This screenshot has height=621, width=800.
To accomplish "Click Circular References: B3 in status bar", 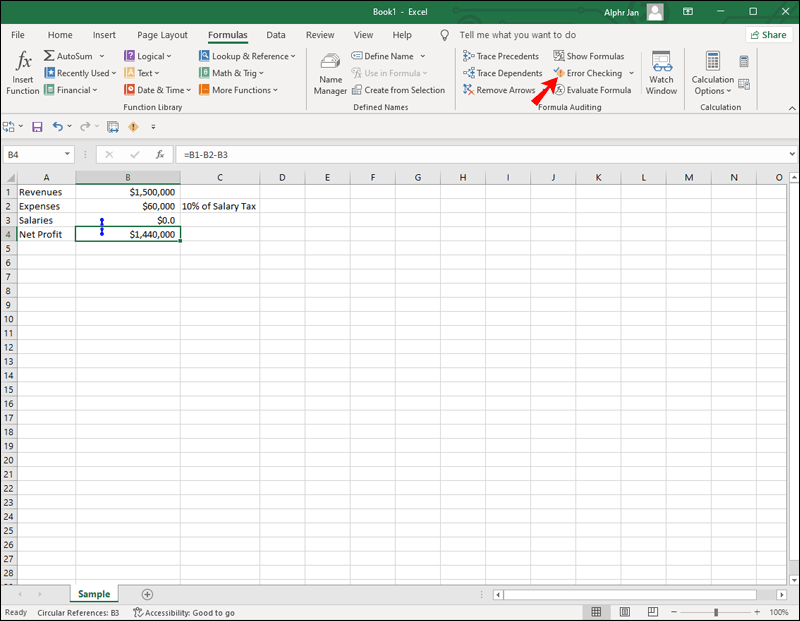I will pos(78,612).
